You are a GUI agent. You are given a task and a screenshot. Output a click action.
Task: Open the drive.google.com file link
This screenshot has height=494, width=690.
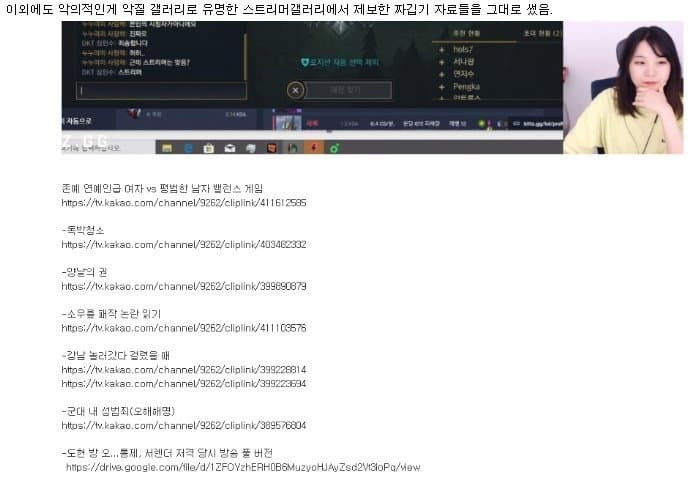point(243,467)
